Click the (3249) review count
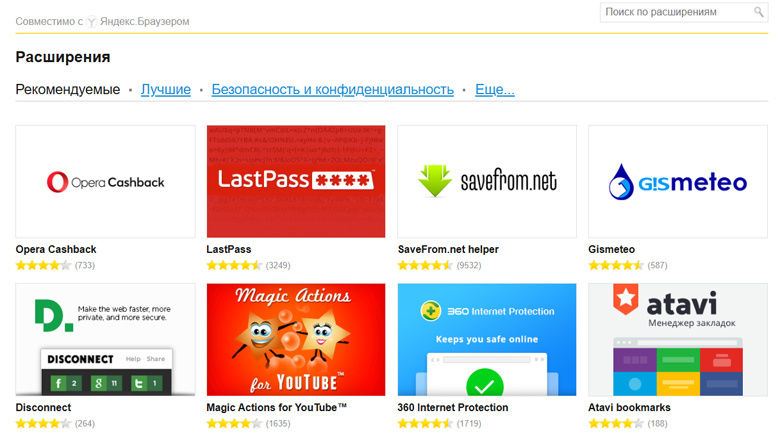 278,265
